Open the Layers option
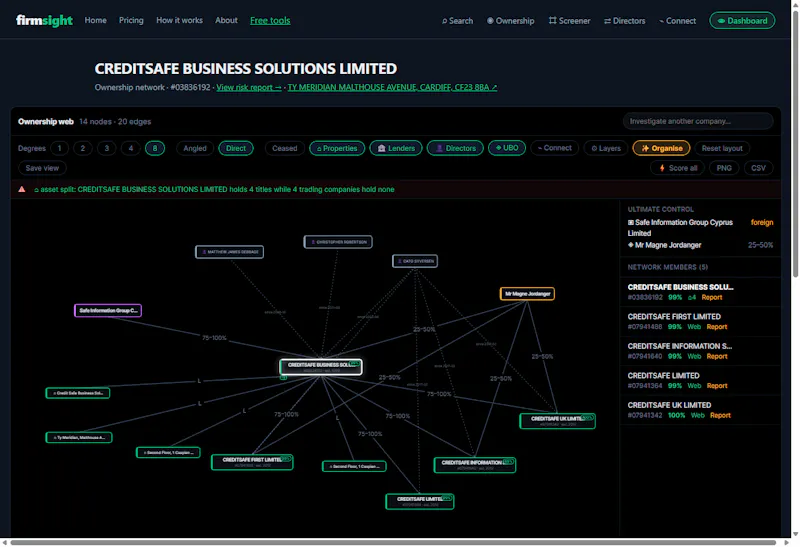The height and width of the screenshot is (547, 800). pyautogui.click(x=606, y=148)
